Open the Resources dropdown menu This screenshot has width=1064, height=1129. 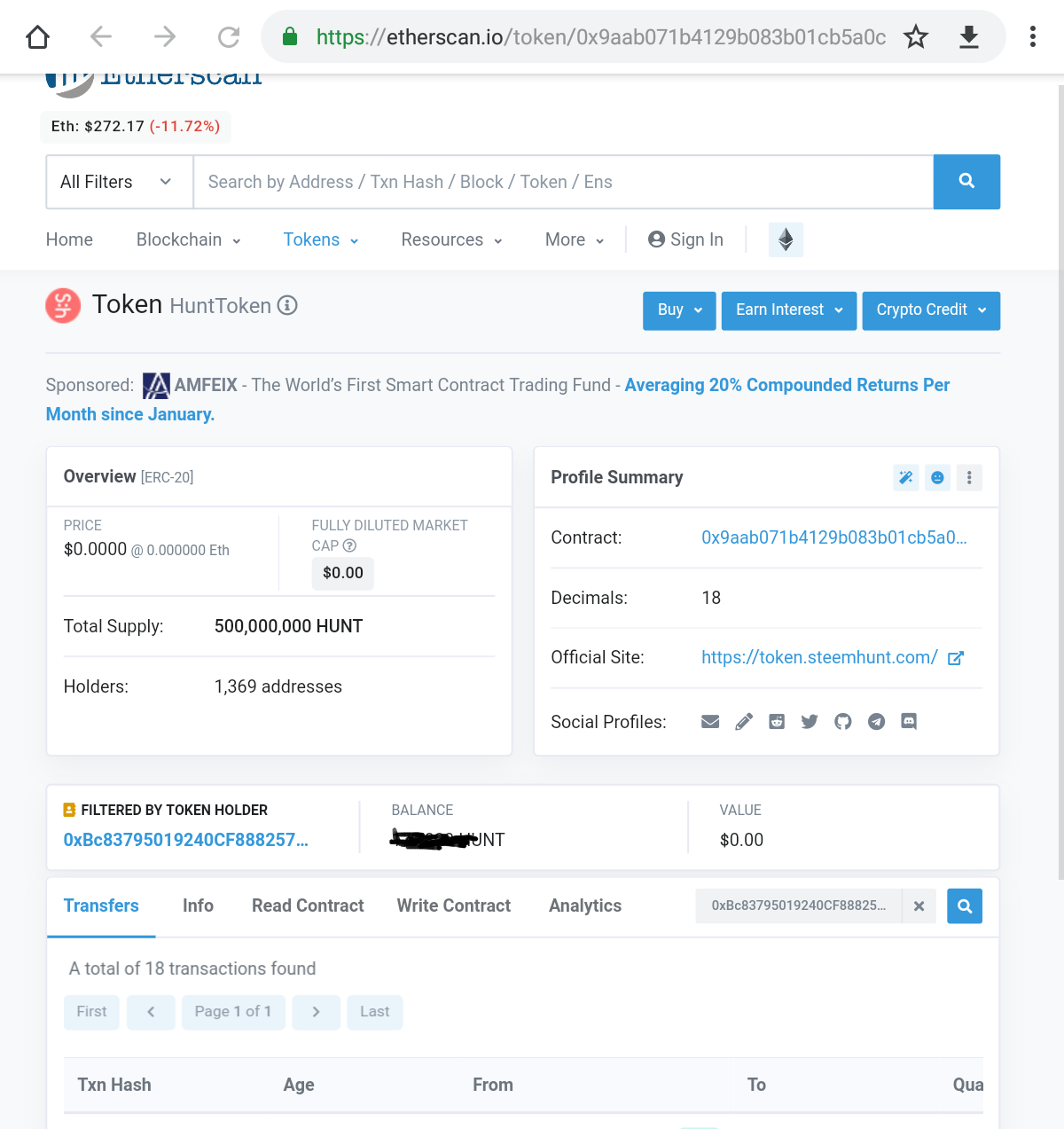coord(452,239)
